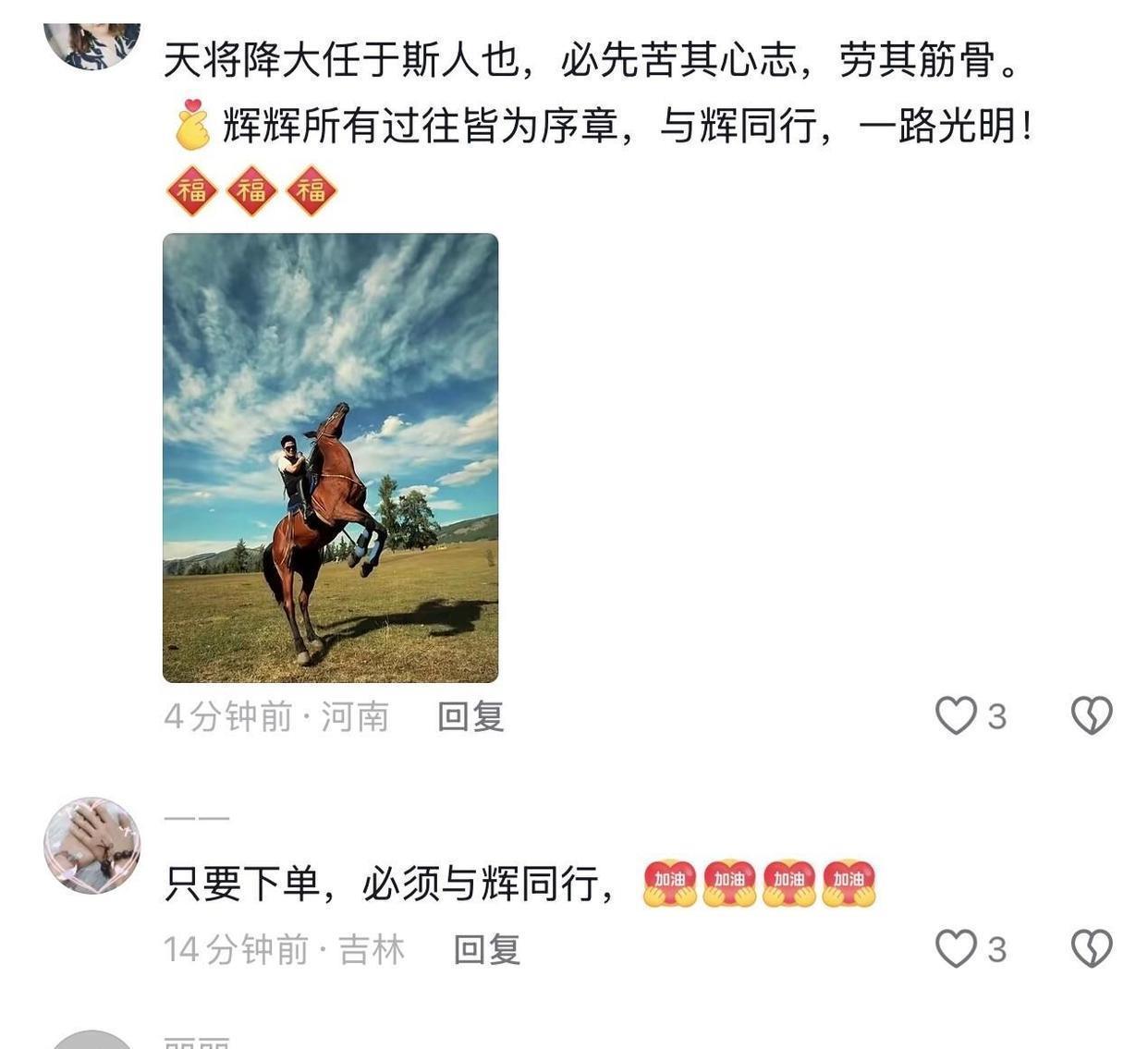Screen dimensions: 1148x1049
Task: Tap the like count 3 on Henan comment
Action: pos(996,716)
